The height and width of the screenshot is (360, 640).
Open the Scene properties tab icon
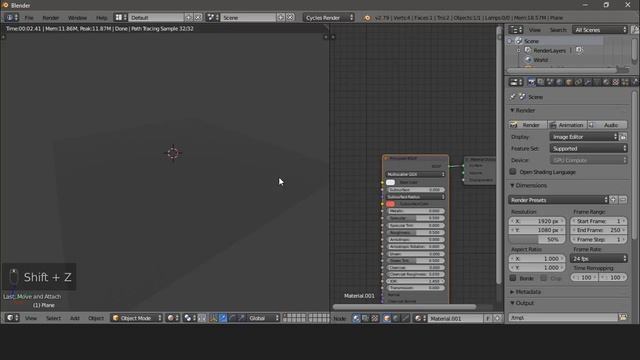coord(550,82)
